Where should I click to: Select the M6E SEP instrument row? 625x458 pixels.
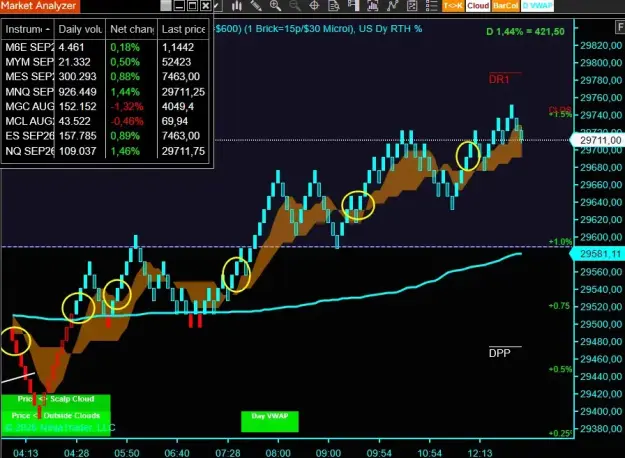pyautogui.click(x=105, y=47)
